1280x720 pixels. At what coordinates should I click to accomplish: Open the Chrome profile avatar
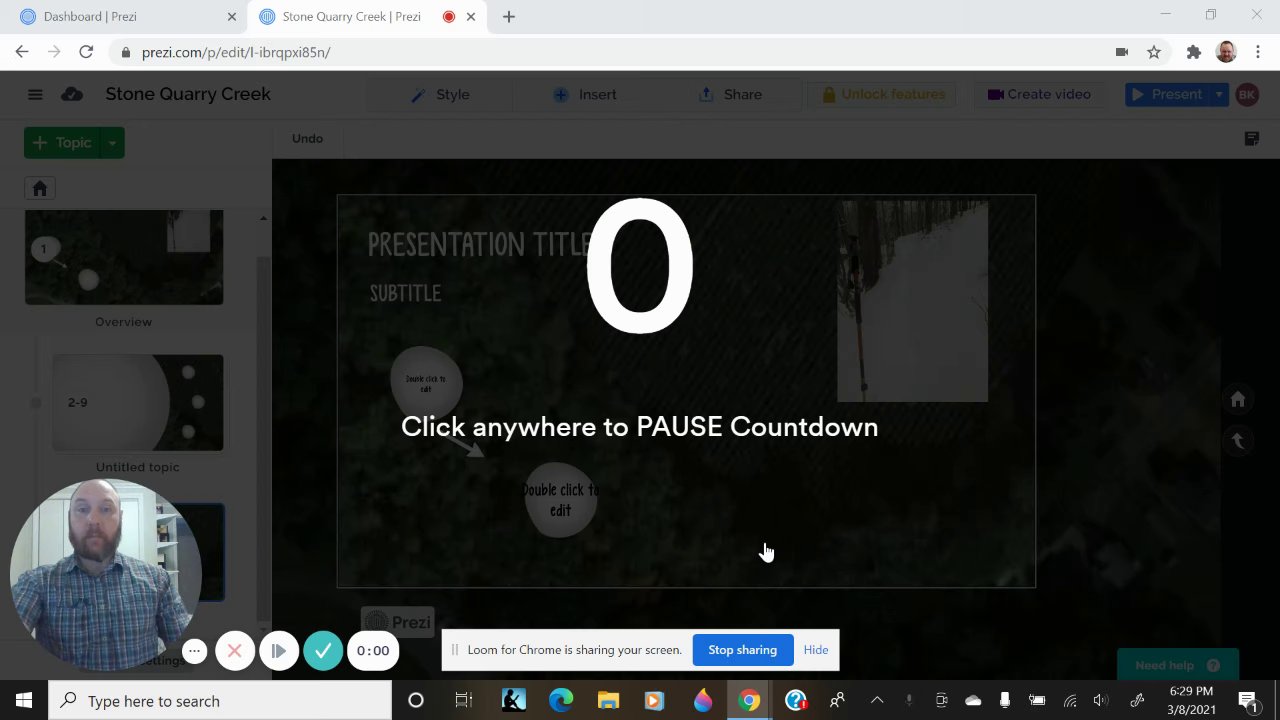[x=1226, y=52]
